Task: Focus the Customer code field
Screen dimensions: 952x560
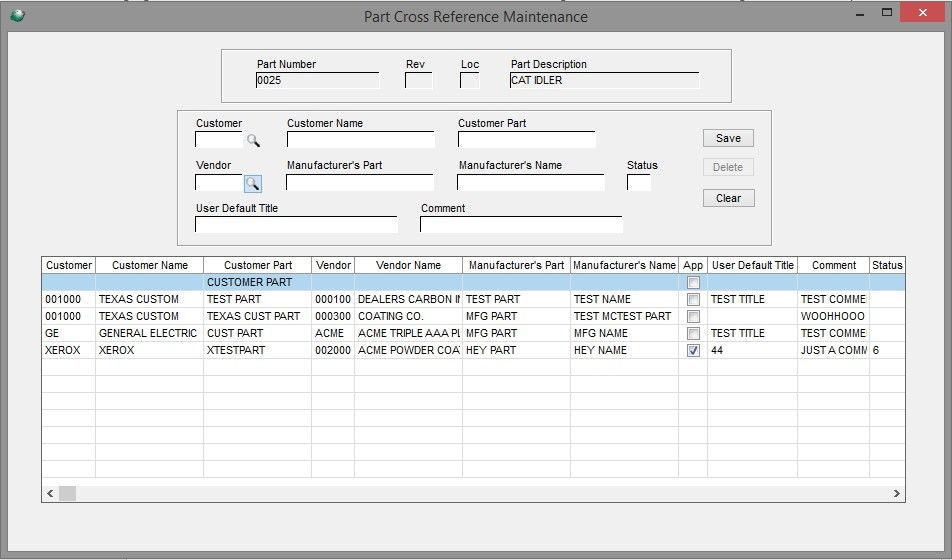Action: (219, 140)
